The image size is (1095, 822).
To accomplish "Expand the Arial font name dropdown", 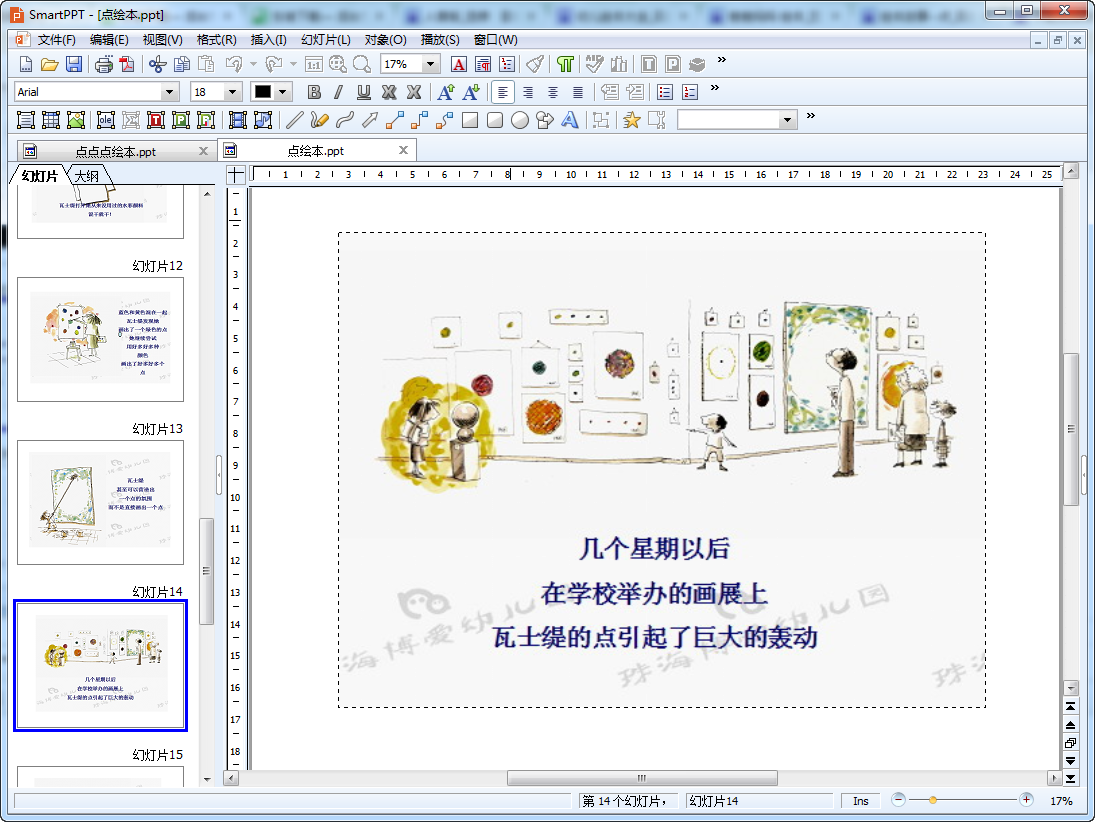I will pyautogui.click(x=168, y=92).
